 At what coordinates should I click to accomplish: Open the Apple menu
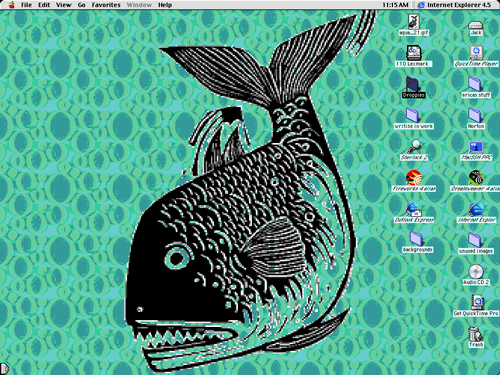pos(11,5)
